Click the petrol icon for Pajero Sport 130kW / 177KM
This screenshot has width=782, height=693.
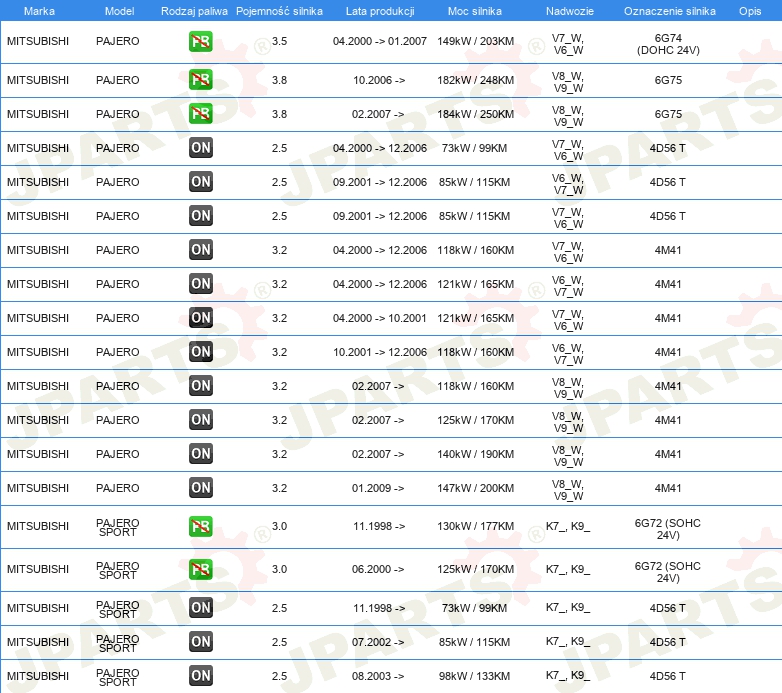tap(200, 526)
